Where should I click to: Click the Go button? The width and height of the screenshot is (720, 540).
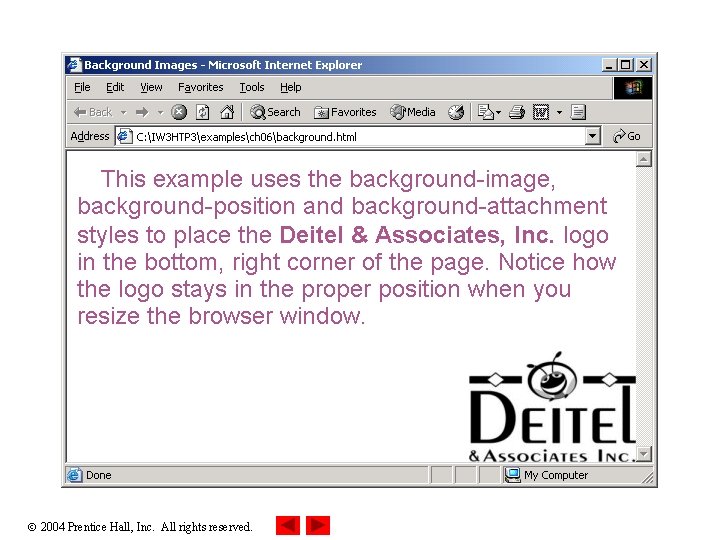pyautogui.click(x=627, y=136)
